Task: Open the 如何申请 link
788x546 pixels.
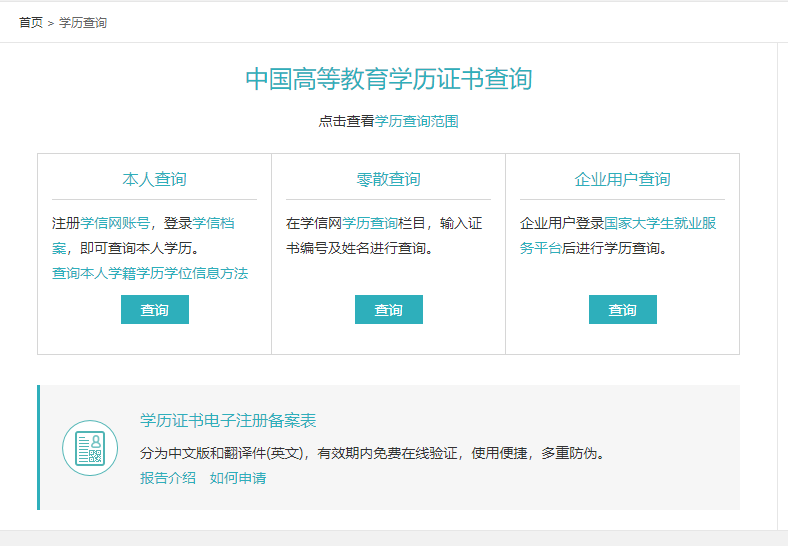Action: click(x=238, y=478)
